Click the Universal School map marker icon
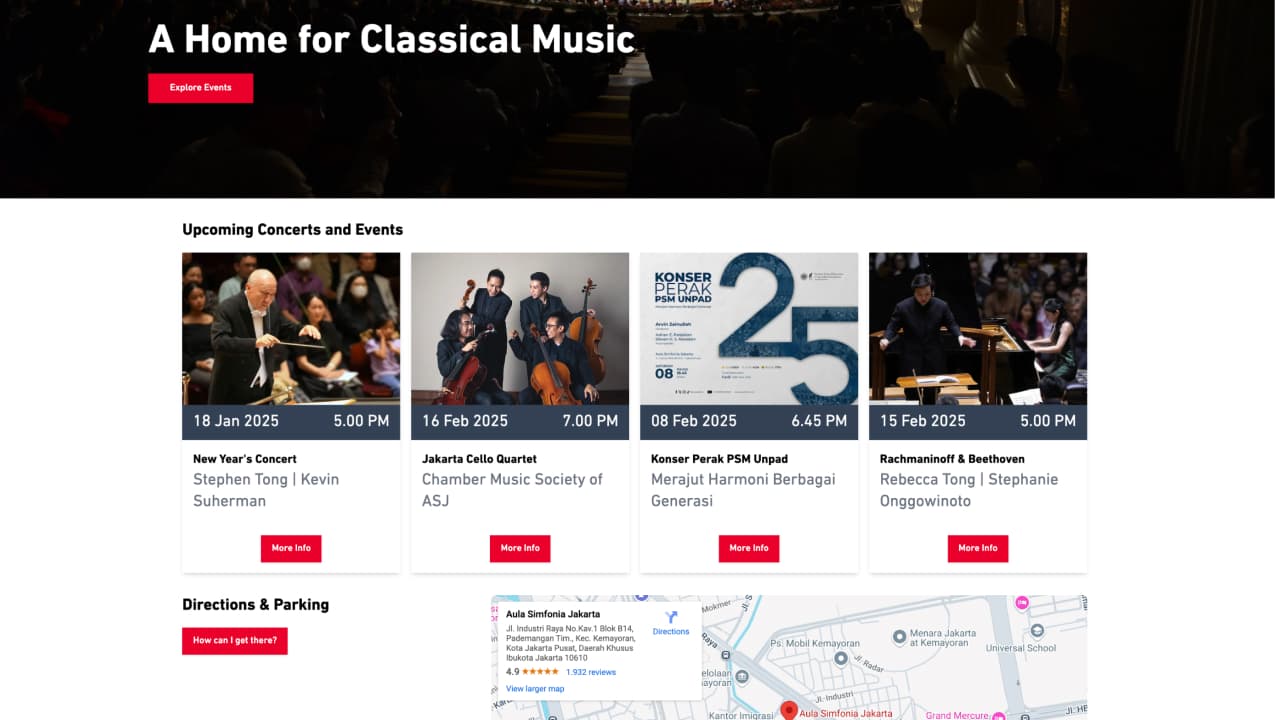The image size is (1280, 720). pyautogui.click(x=1036, y=631)
